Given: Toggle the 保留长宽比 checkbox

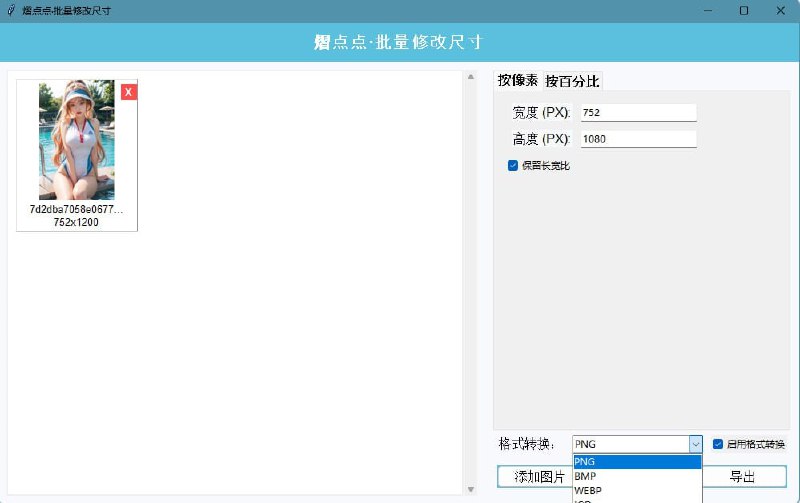Looking at the screenshot, I should click(x=513, y=165).
